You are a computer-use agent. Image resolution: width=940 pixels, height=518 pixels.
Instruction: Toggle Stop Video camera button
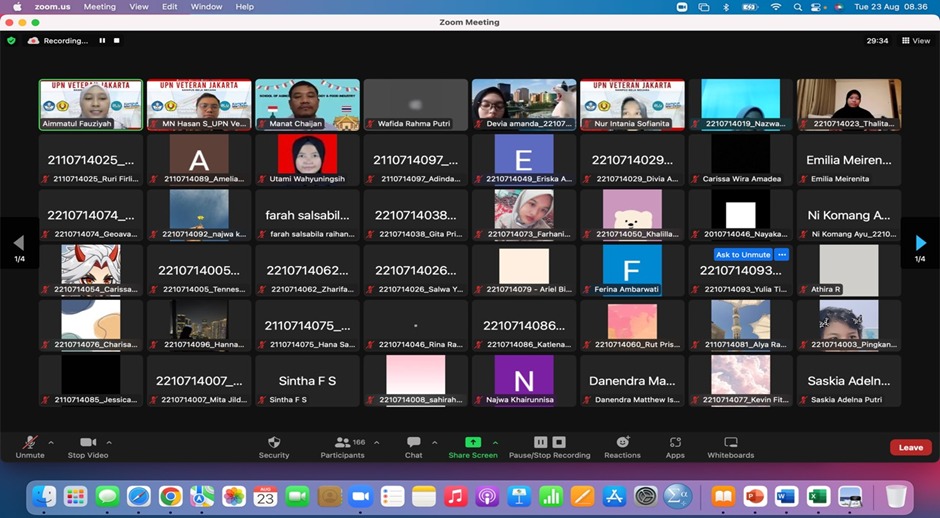point(88,443)
